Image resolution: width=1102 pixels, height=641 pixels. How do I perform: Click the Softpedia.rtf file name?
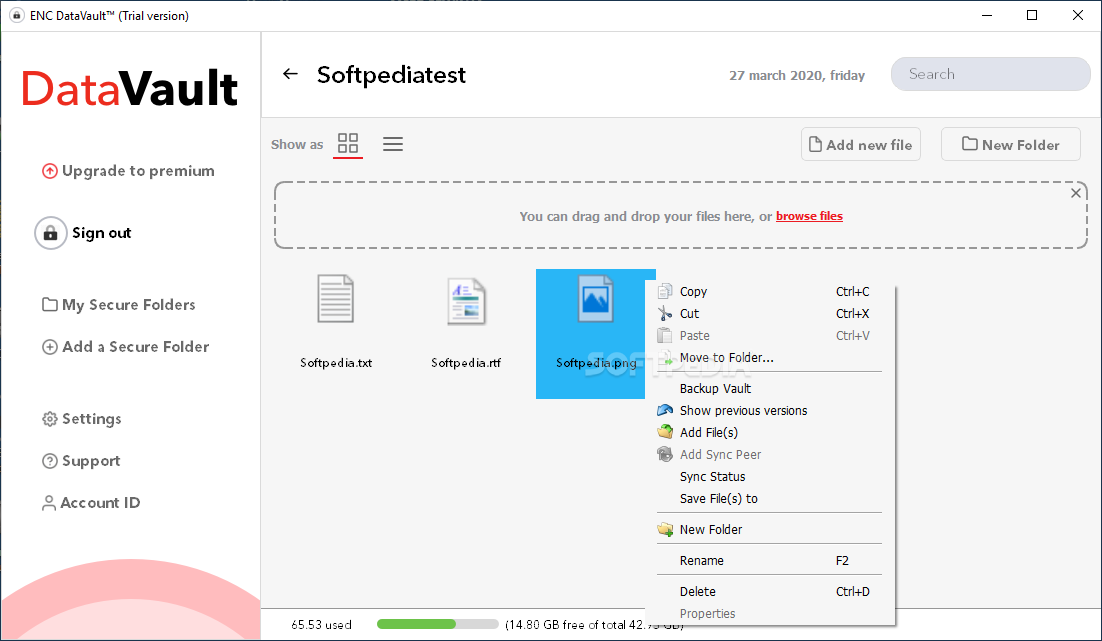pyautogui.click(x=466, y=363)
